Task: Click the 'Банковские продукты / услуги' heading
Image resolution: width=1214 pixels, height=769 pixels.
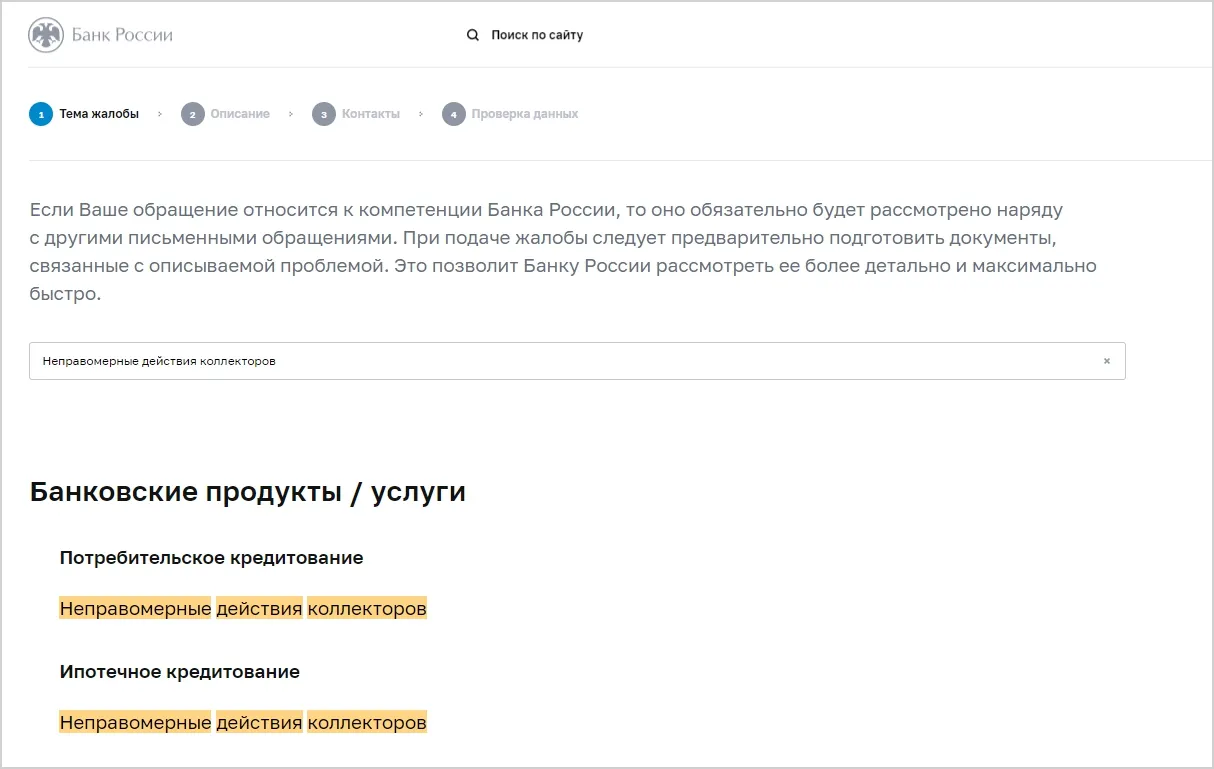Action: coord(248,492)
